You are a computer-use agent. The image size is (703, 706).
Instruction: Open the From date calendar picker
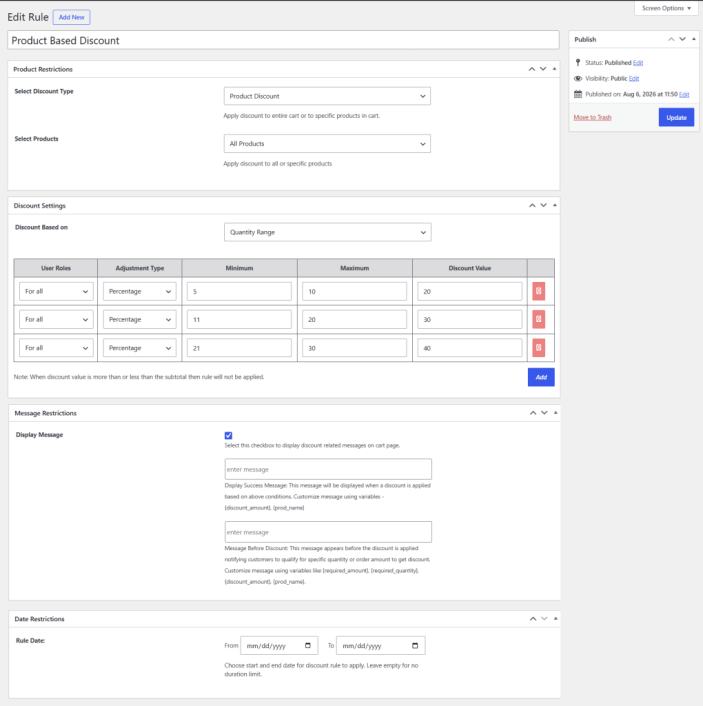[x=308, y=645]
